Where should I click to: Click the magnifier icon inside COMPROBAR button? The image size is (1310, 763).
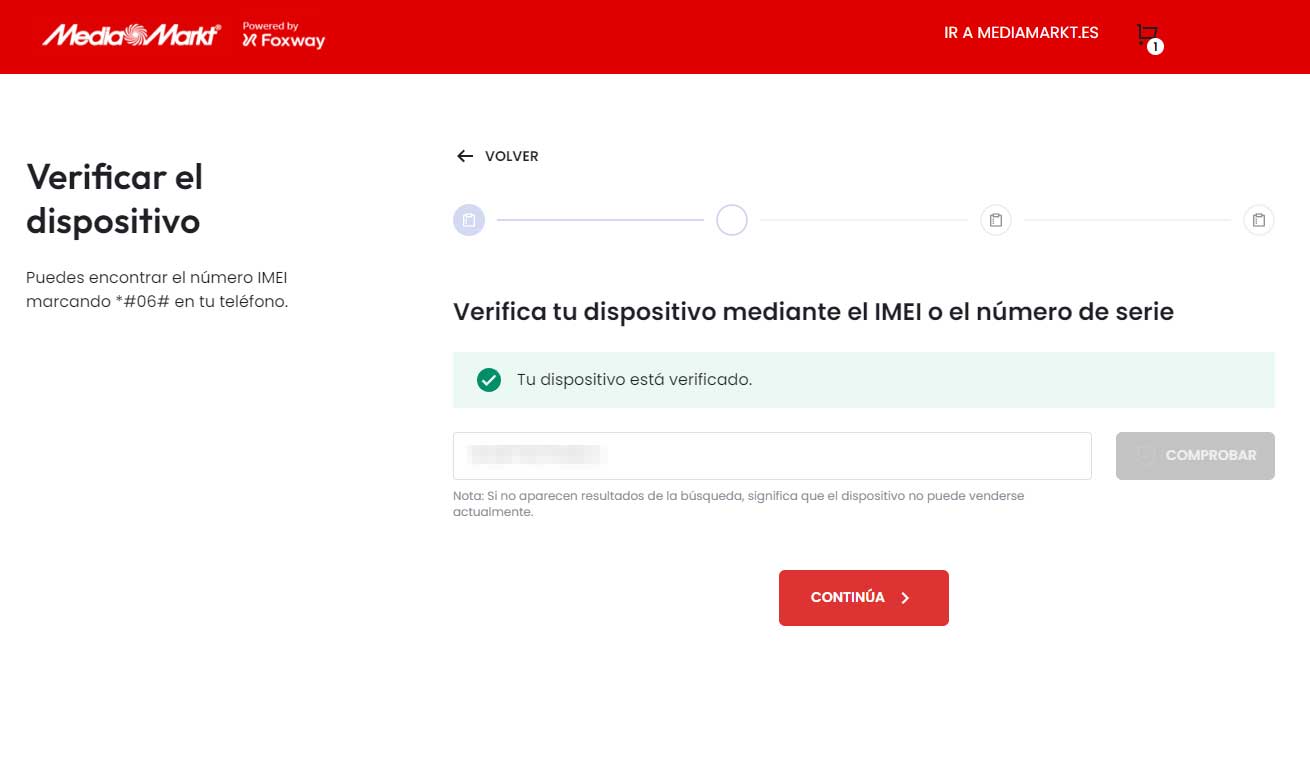tap(1144, 455)
